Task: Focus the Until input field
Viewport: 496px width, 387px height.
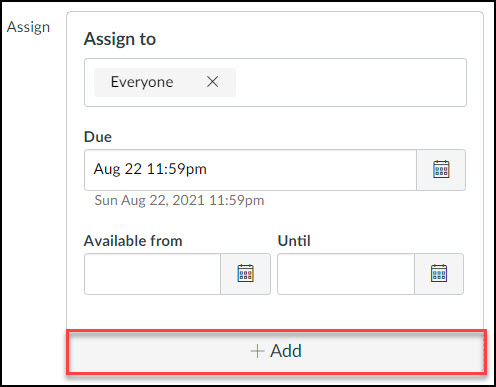Action: pos(346,274)
